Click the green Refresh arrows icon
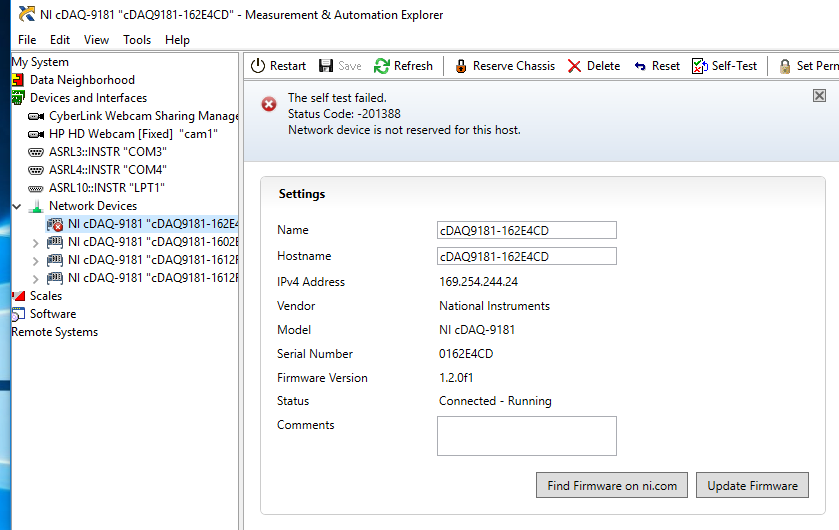 382,66
